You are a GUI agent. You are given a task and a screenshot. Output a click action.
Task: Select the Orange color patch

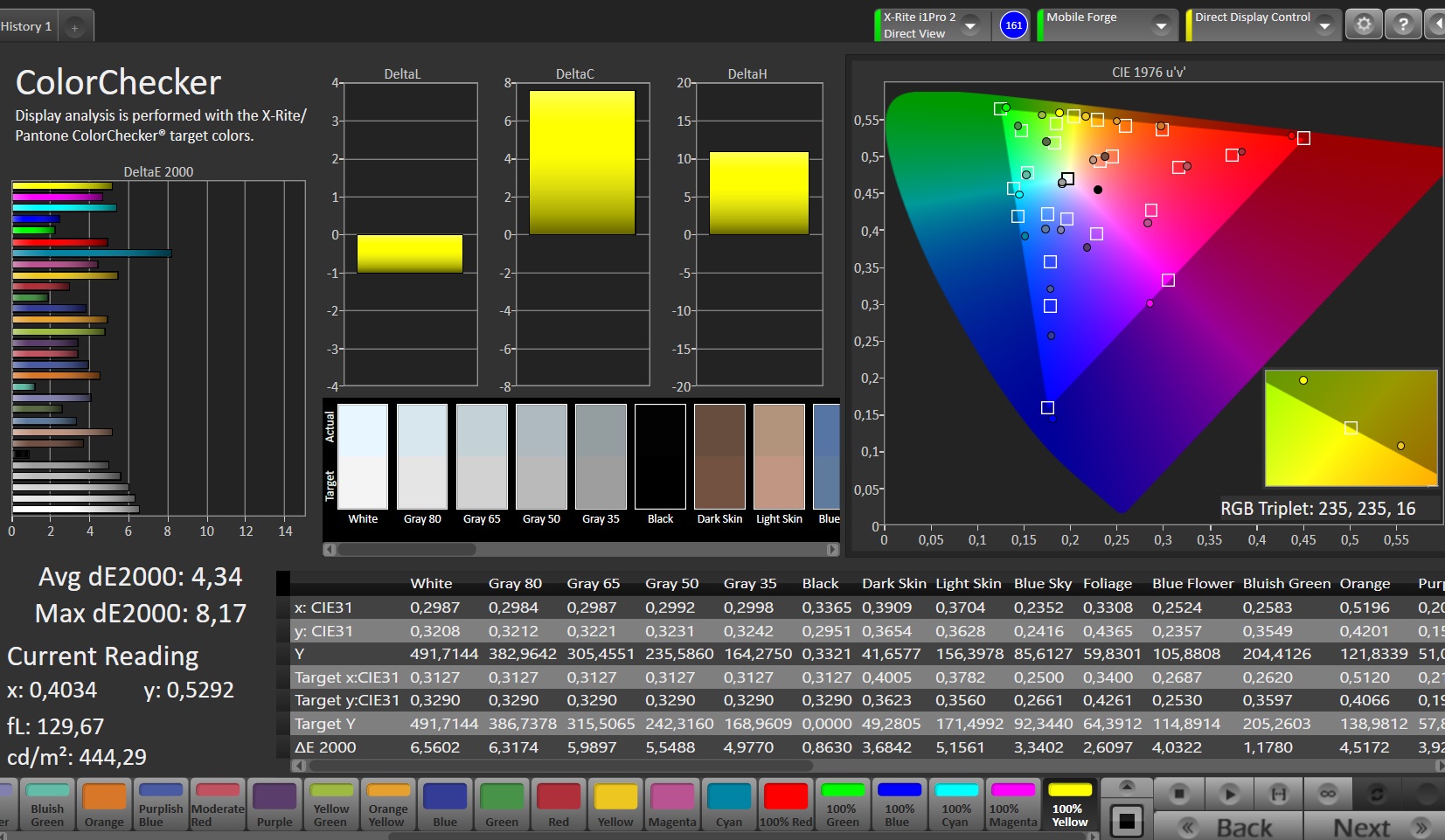tap(104, 804)
